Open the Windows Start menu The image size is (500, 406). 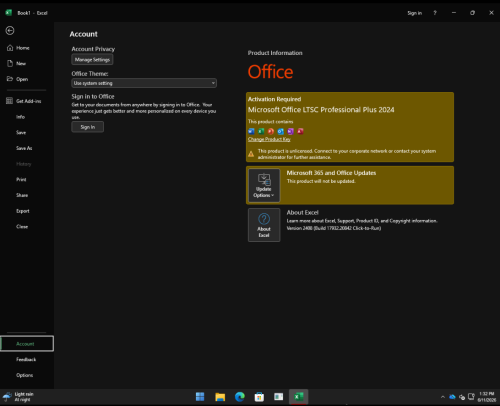(200, 397)
